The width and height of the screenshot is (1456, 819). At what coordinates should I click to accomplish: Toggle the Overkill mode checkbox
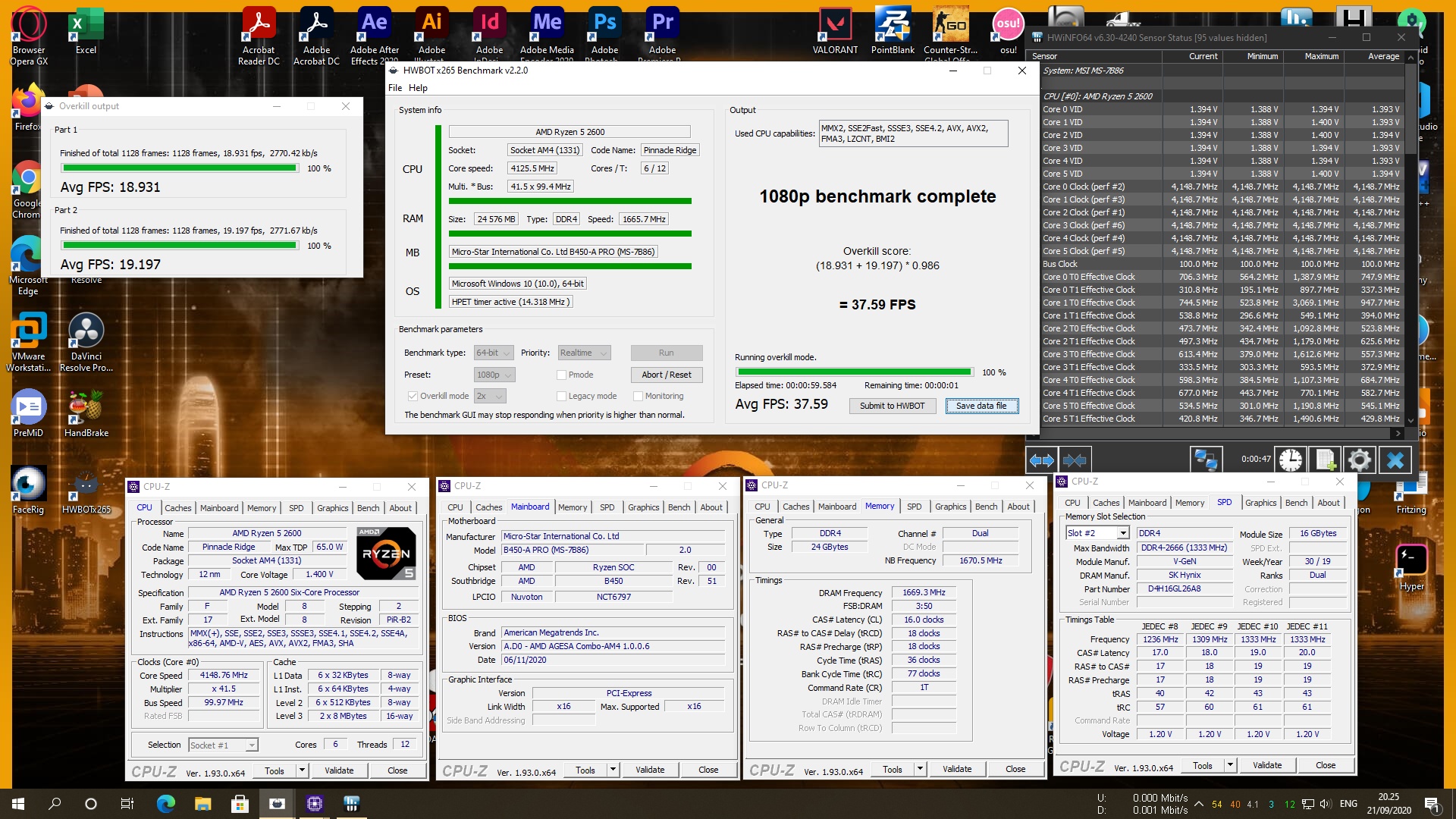[413, 396]
